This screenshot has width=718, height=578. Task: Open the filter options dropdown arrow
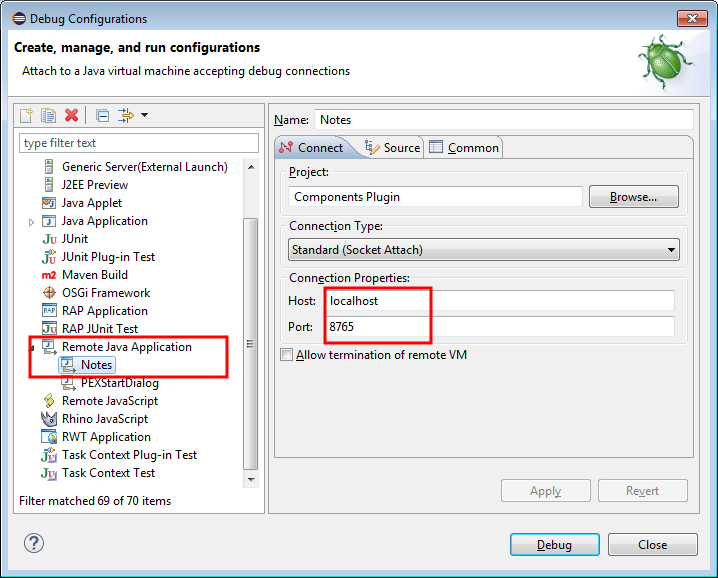[144, 116]
